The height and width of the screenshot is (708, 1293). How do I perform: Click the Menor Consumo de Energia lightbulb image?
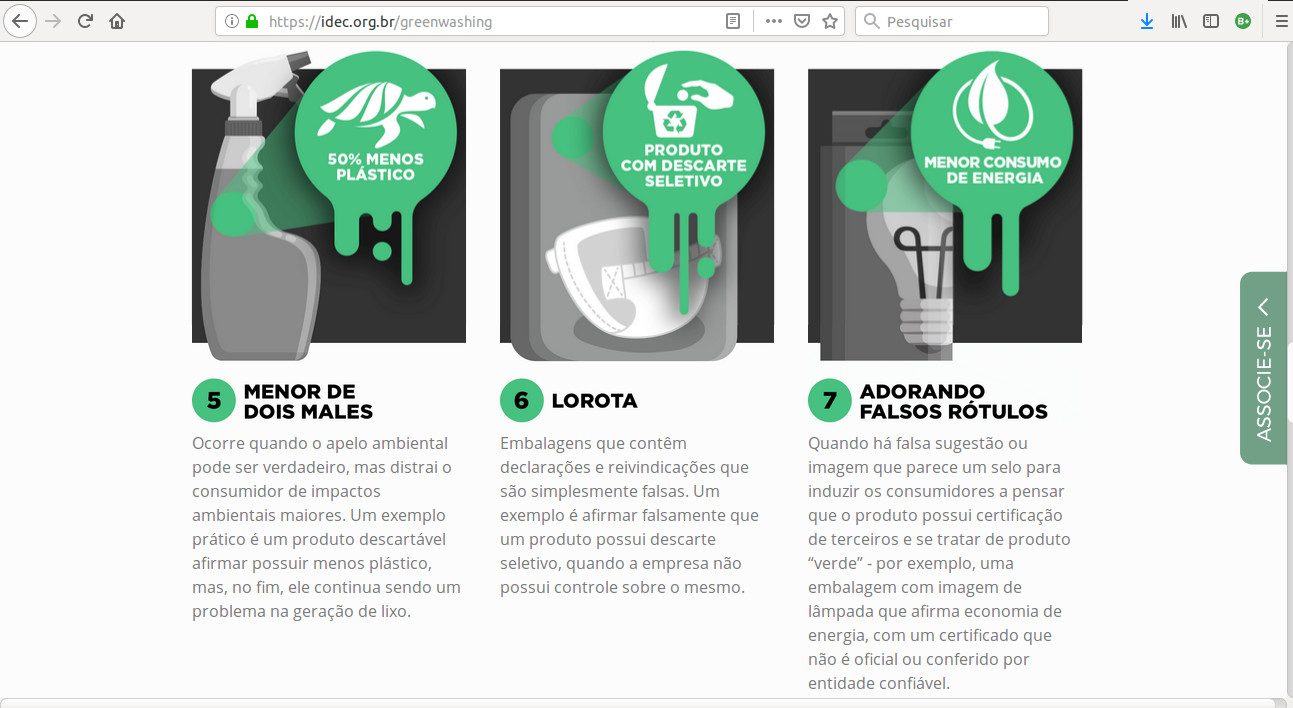944,205
